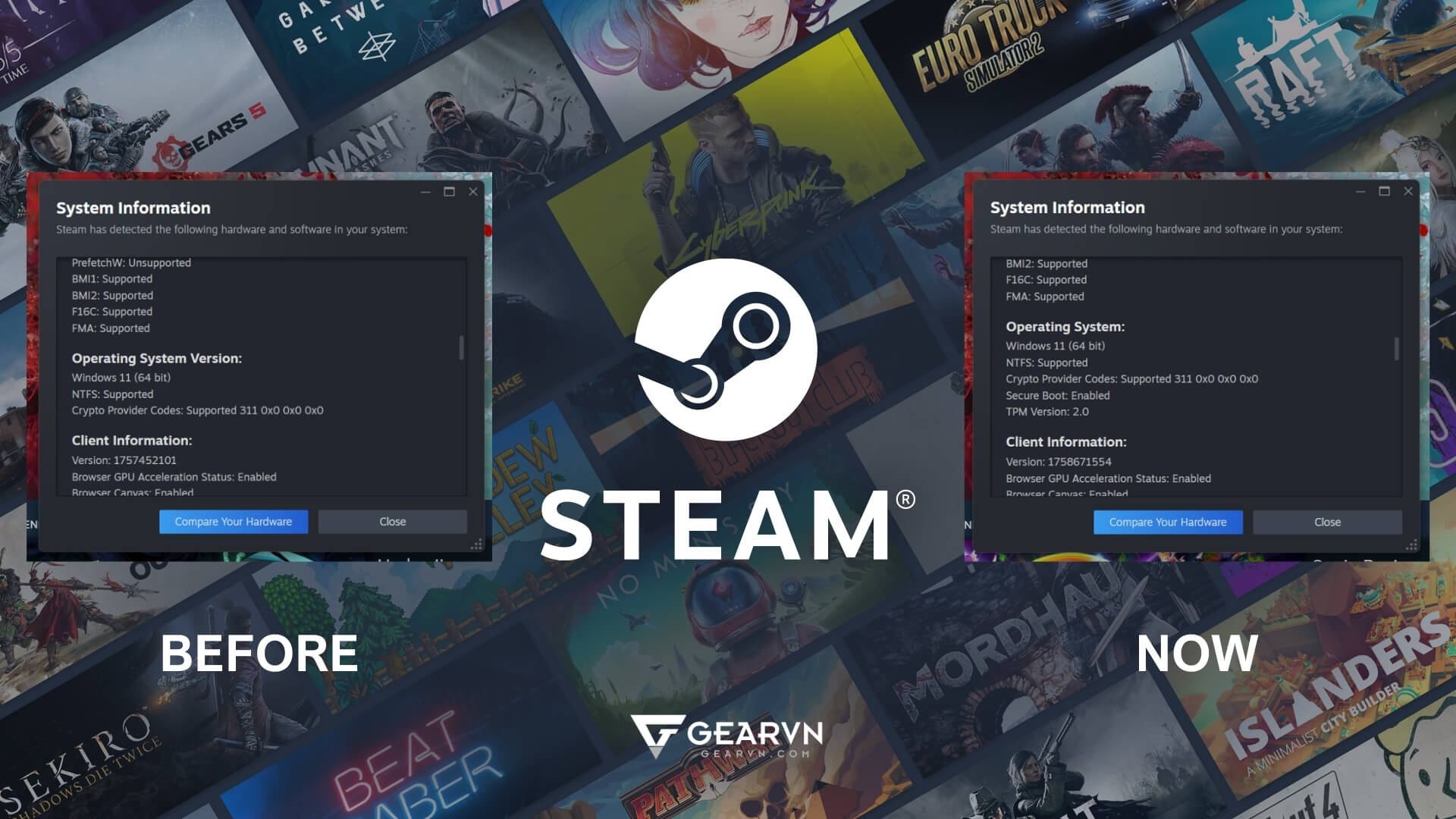Image resolution: width=1456 pixels, height=819 pixels.
Task: Select the "PrefetchW: Unsupported" line
Action: 131,263
